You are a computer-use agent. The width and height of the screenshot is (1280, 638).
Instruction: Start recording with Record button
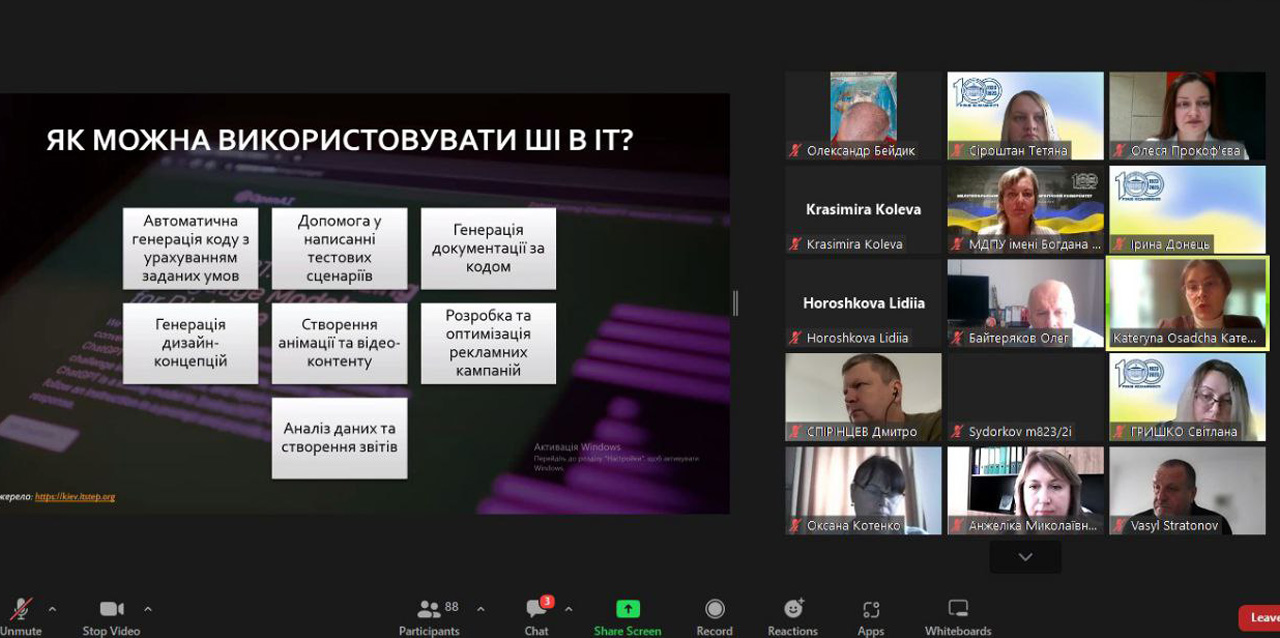pos(714,615)
